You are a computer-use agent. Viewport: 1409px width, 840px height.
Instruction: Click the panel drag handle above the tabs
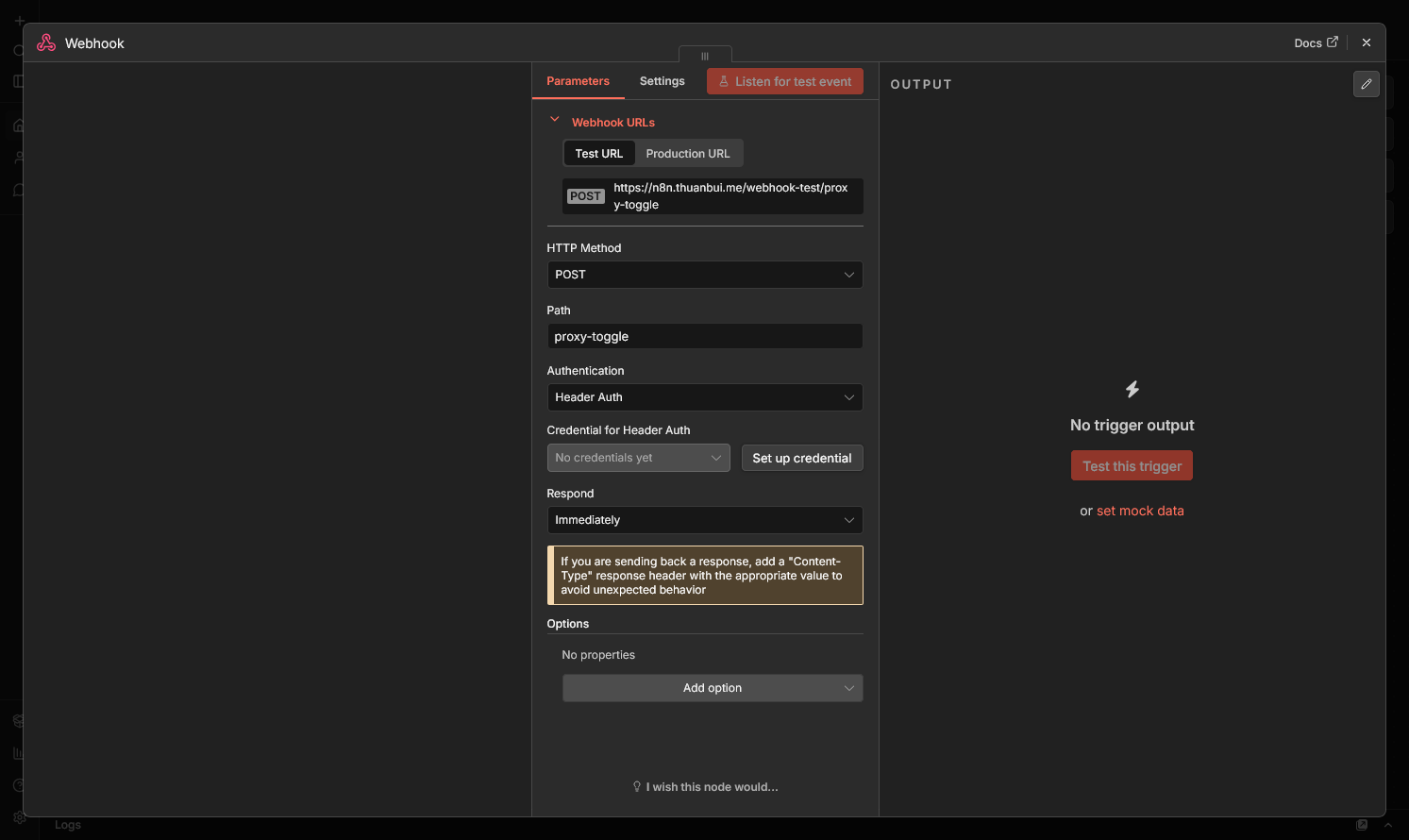[705, 56]
